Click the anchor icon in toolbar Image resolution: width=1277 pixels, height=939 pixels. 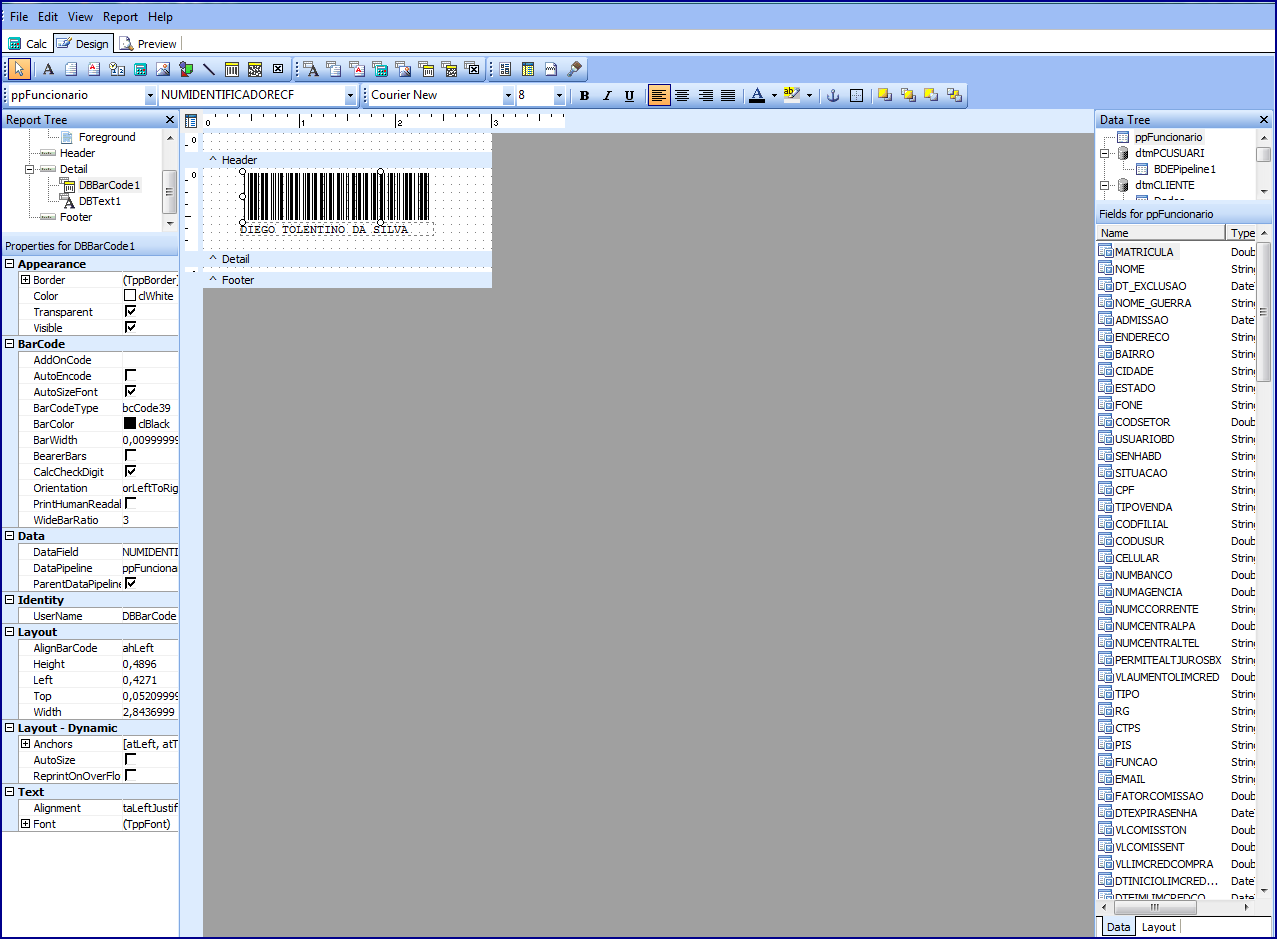(x=831, y=95)
